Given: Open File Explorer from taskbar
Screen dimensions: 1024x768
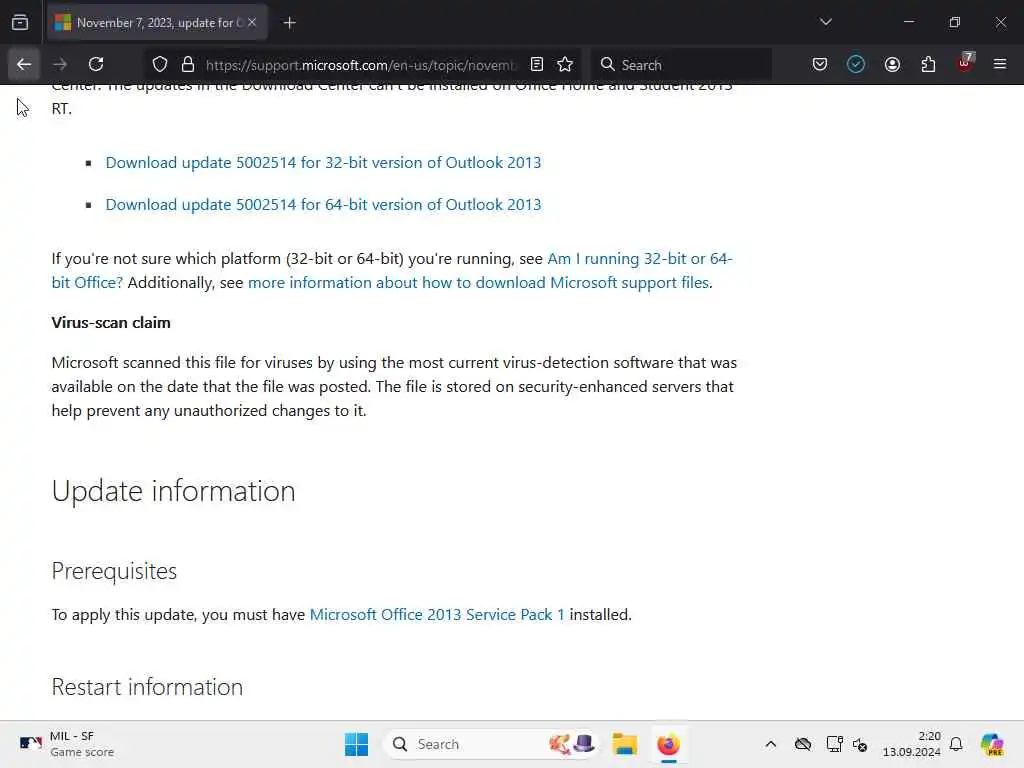Looking at the screenshot, I should (624, 744).
